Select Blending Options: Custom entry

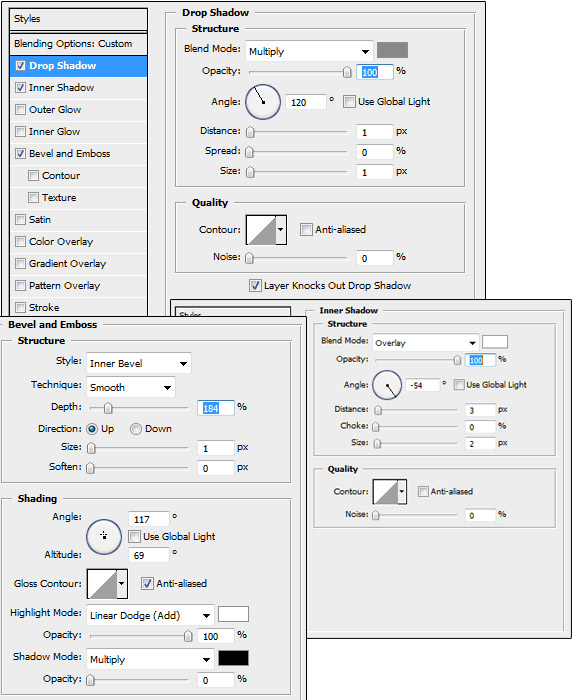pyautogui.click(x=79, y=44)
